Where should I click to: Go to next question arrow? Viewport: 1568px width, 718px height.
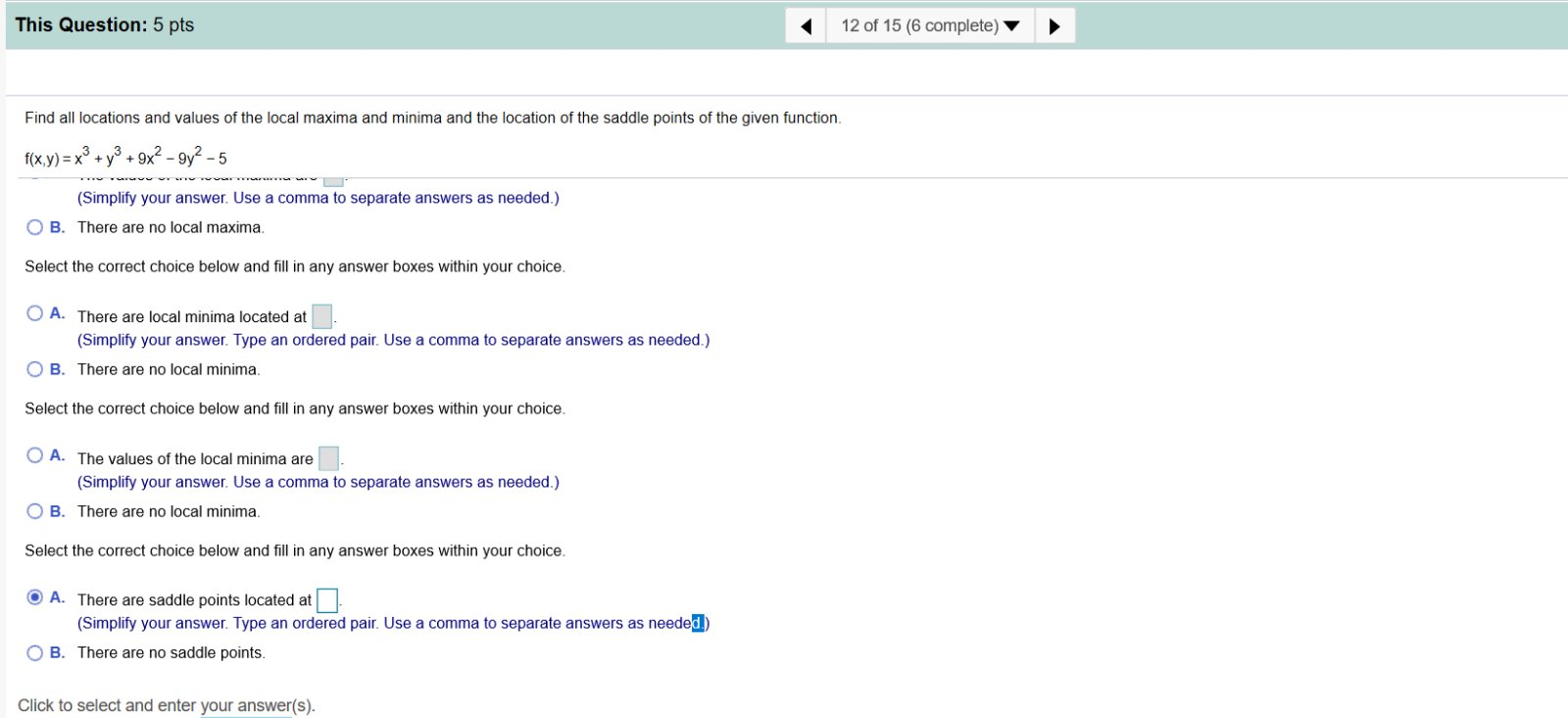pyautogui.click(x=1054, y=26)
